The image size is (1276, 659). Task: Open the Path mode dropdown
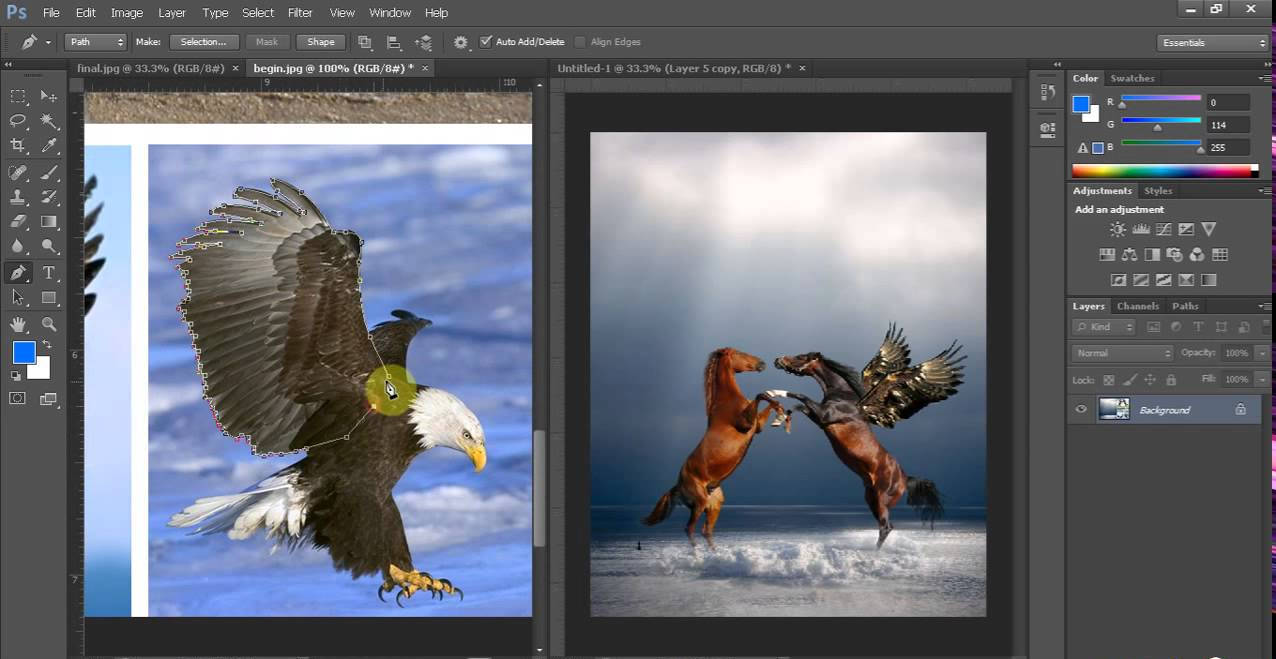coord(95,42)
